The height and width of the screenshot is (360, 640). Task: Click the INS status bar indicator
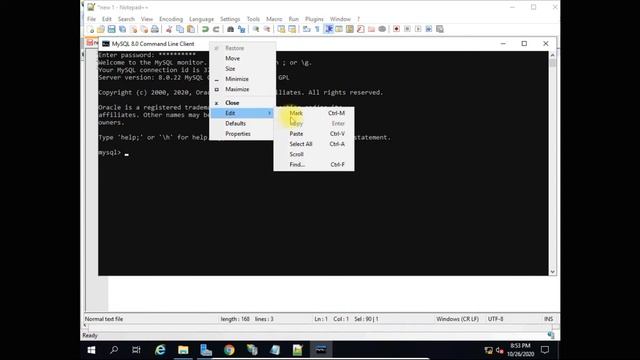[x=549, y=319]
